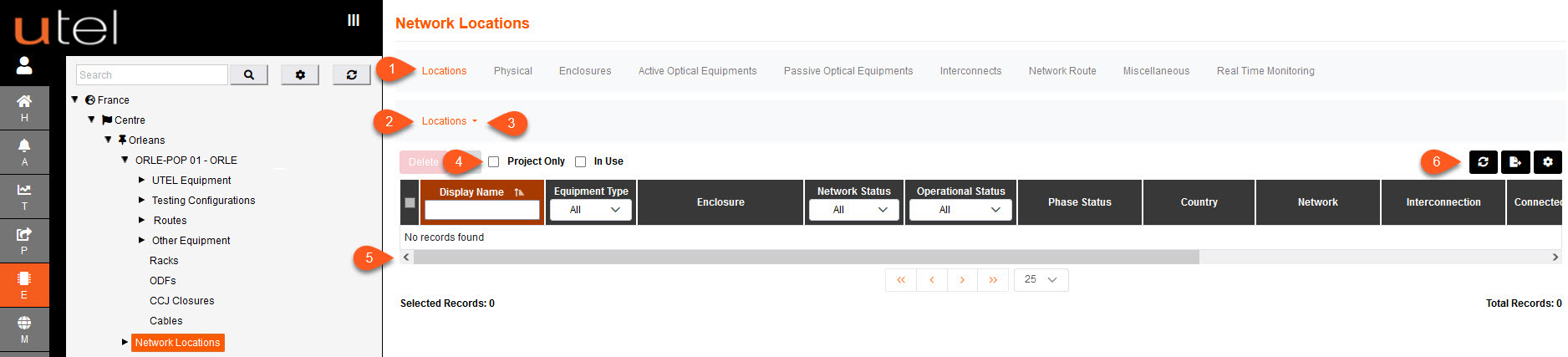Viewport: 1568px width, 357px height.
Task: Switch to the Network Route tab
Action: tap(1062, 71)
